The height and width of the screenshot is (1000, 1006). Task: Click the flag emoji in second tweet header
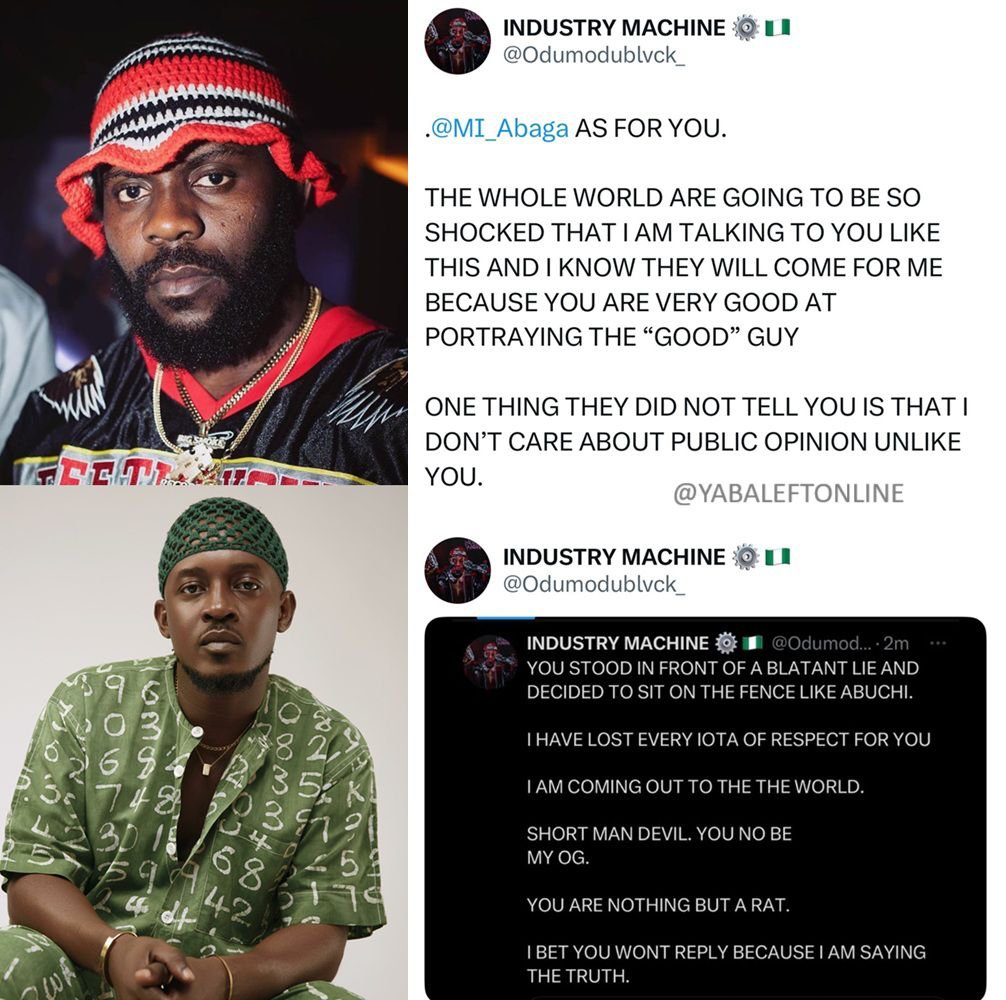tap(778, 557)
